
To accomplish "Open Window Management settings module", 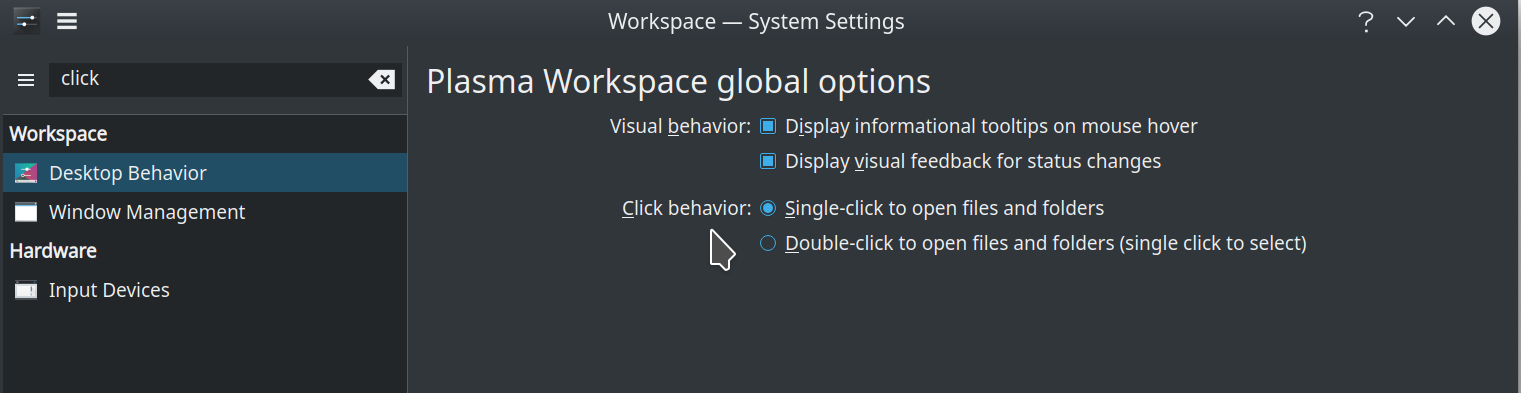I will tap(146, 212).
